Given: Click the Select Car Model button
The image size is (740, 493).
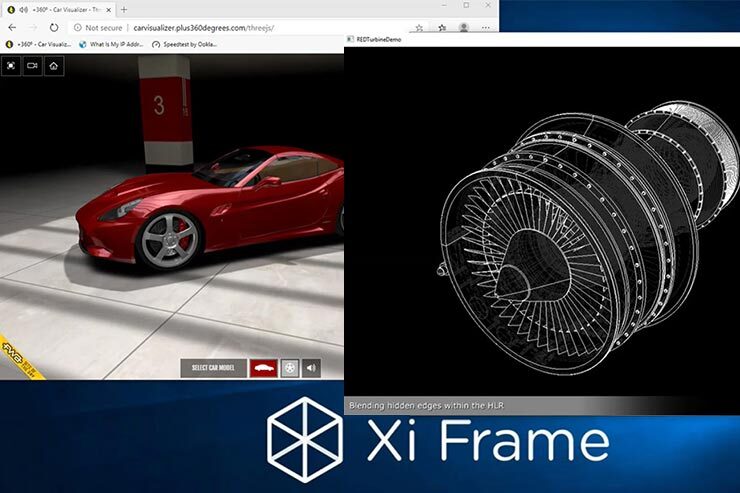Looking at the screenshot, I should (x=213, y=368).
